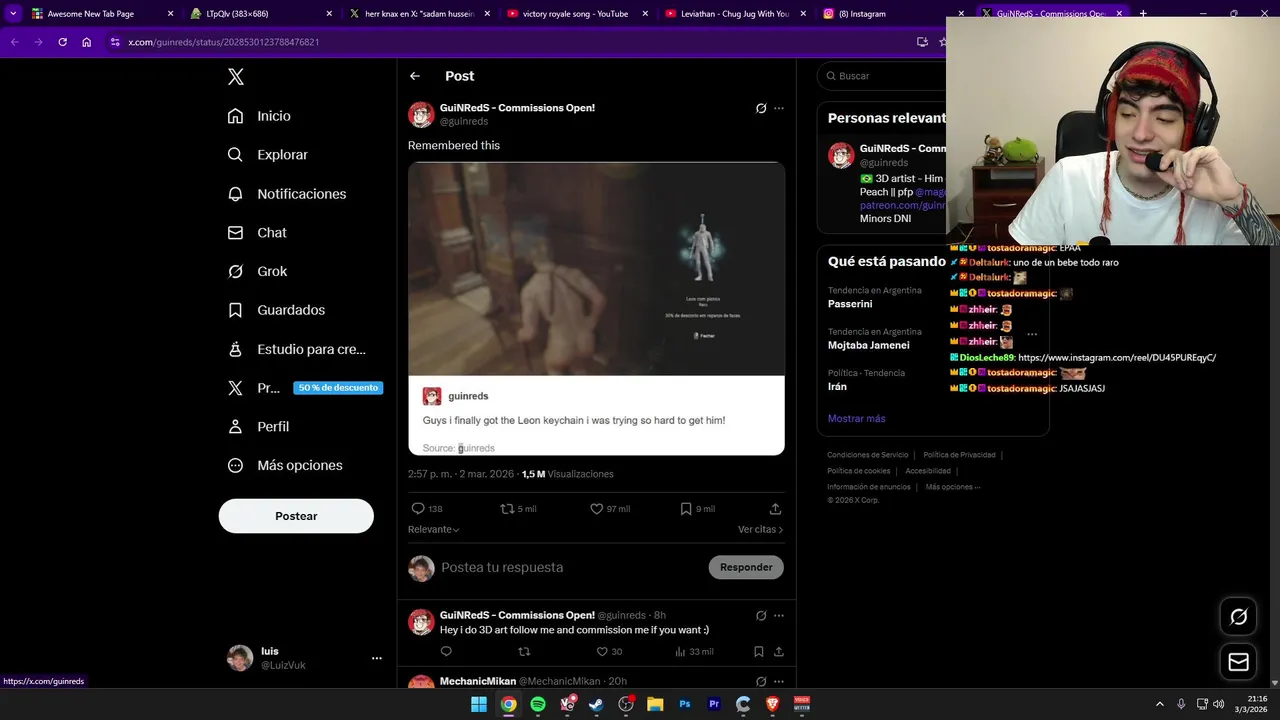The width and height of the screenshot is (1280, 720).
Task: Click the reply icon showing 138
Action: [x=418, y=509]
